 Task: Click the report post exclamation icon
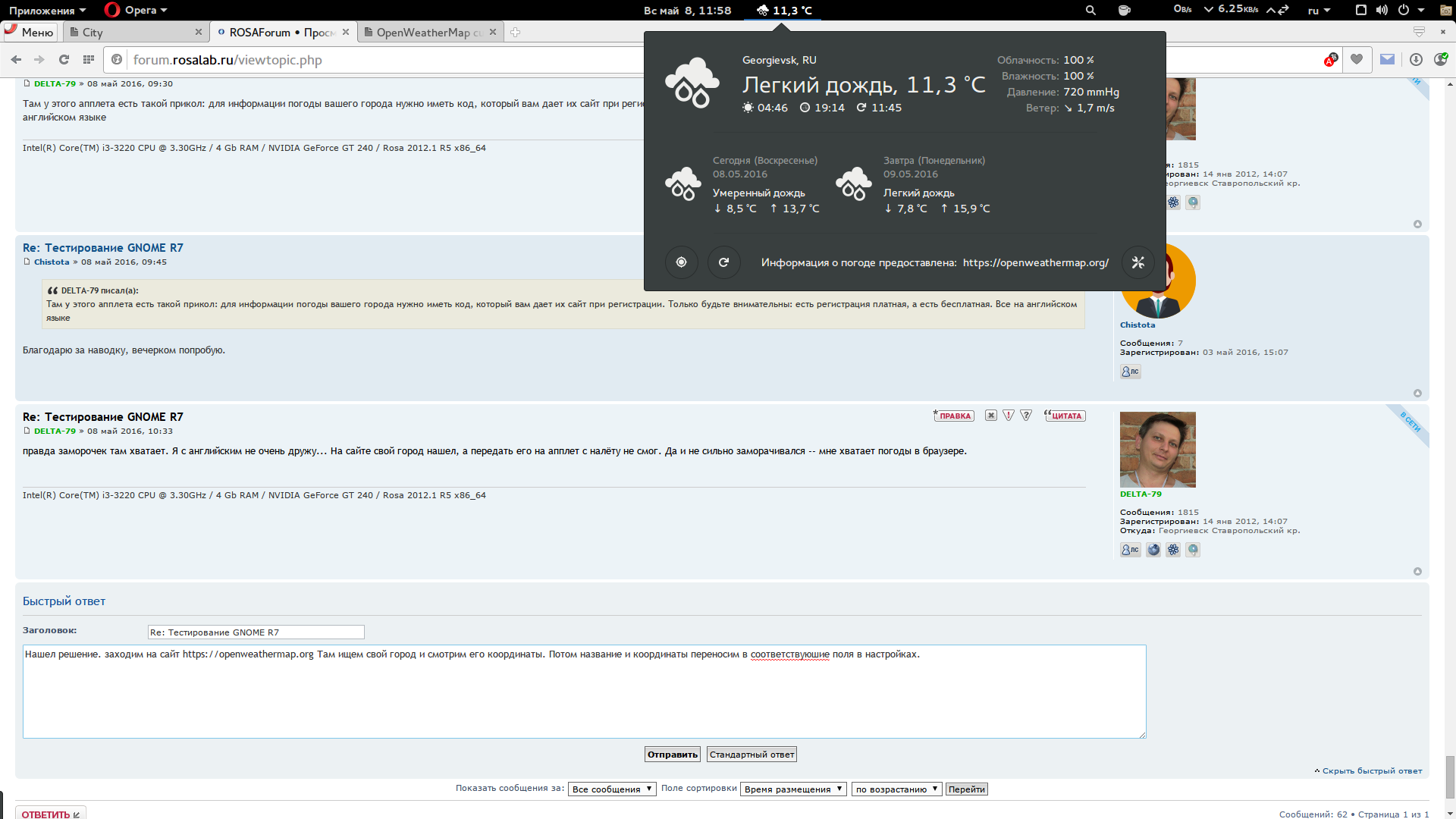pos(1009,416)
